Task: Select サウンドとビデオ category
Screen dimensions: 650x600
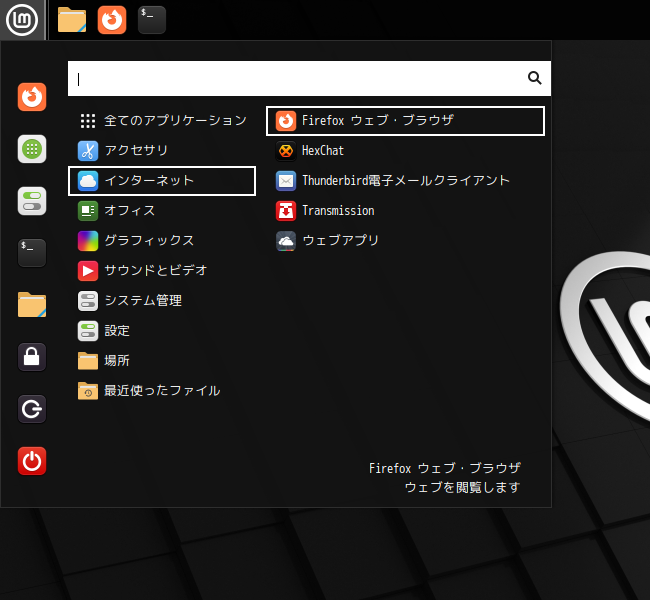Action: click(162, 271)
